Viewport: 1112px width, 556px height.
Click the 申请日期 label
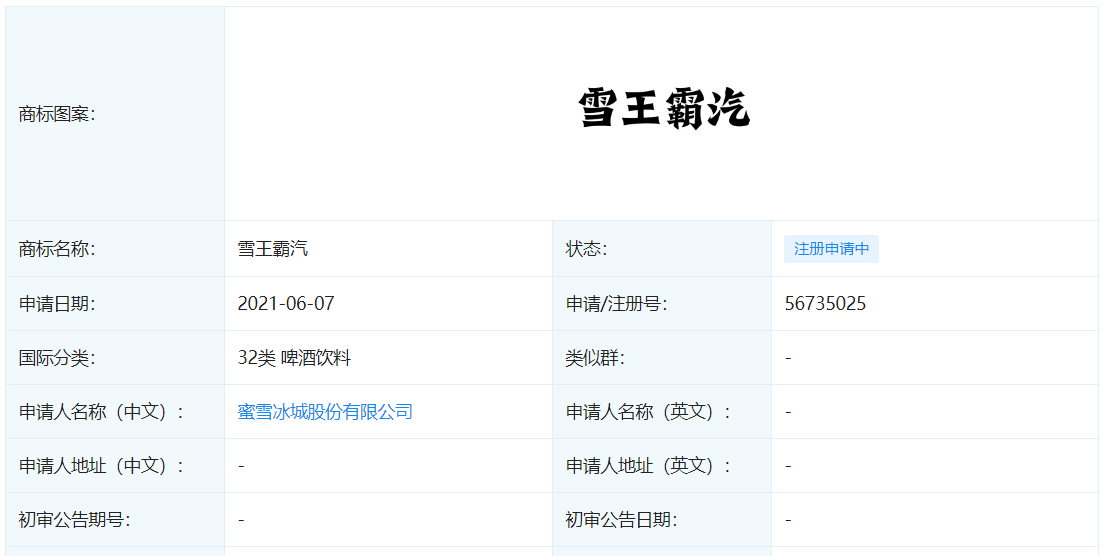pos(57,304)
